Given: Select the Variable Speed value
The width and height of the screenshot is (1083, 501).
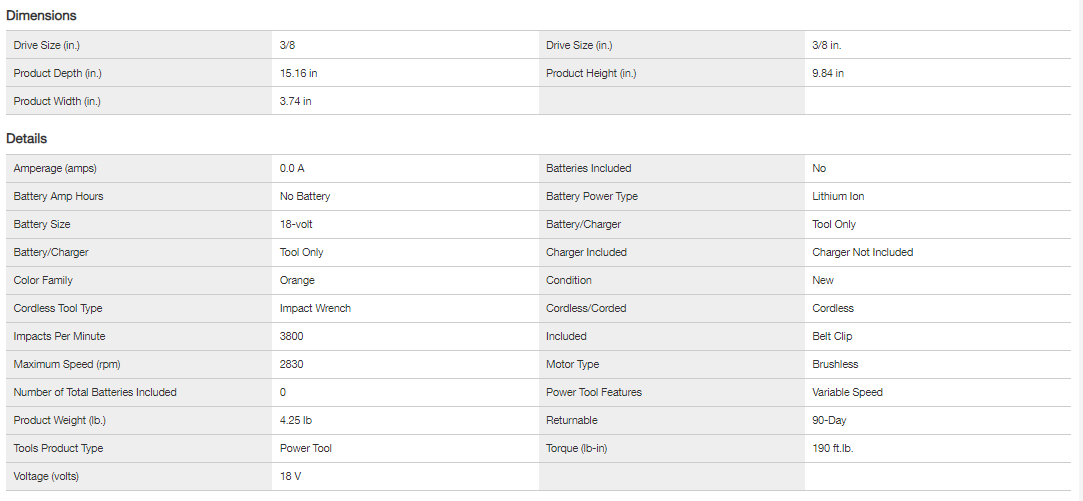Looking at the screenshot, I should pos(847,392).
